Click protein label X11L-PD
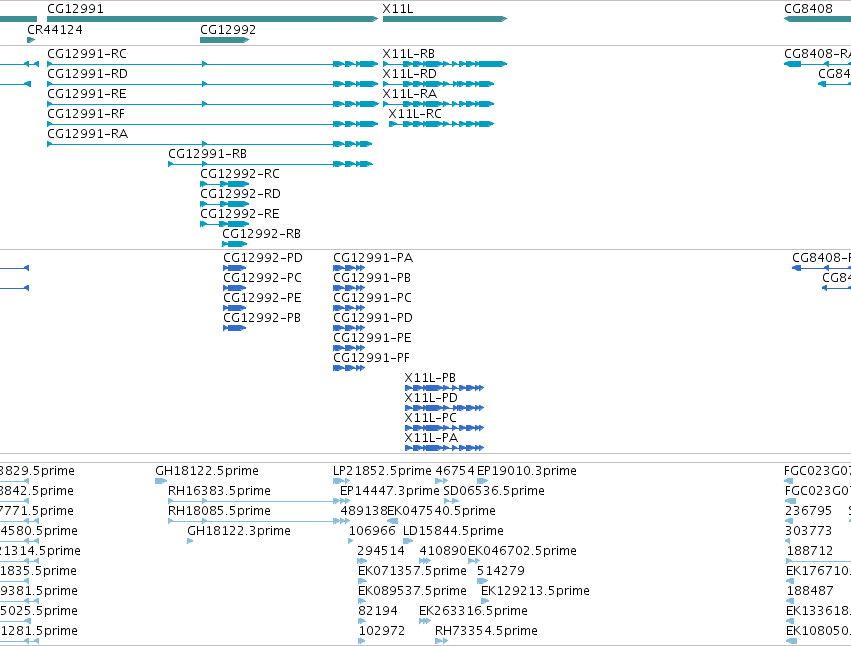The width and height of the screenshot is (851, 646). click(x=431, y=398)
